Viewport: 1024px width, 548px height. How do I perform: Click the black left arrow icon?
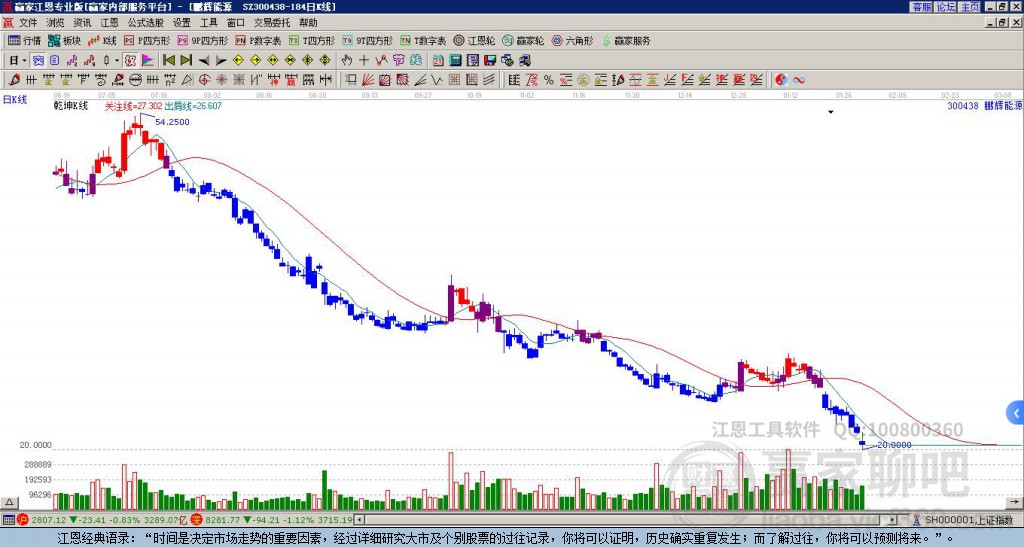pos(204,61)
